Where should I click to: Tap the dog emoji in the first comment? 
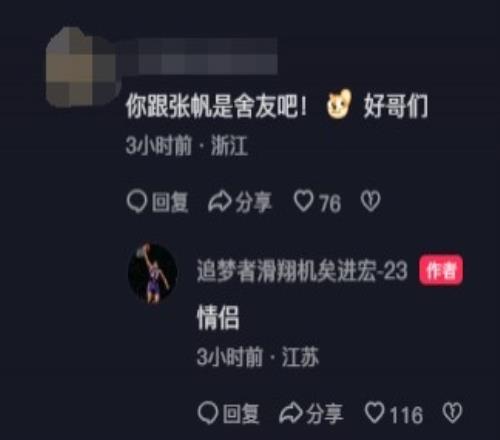pos(339,104)
